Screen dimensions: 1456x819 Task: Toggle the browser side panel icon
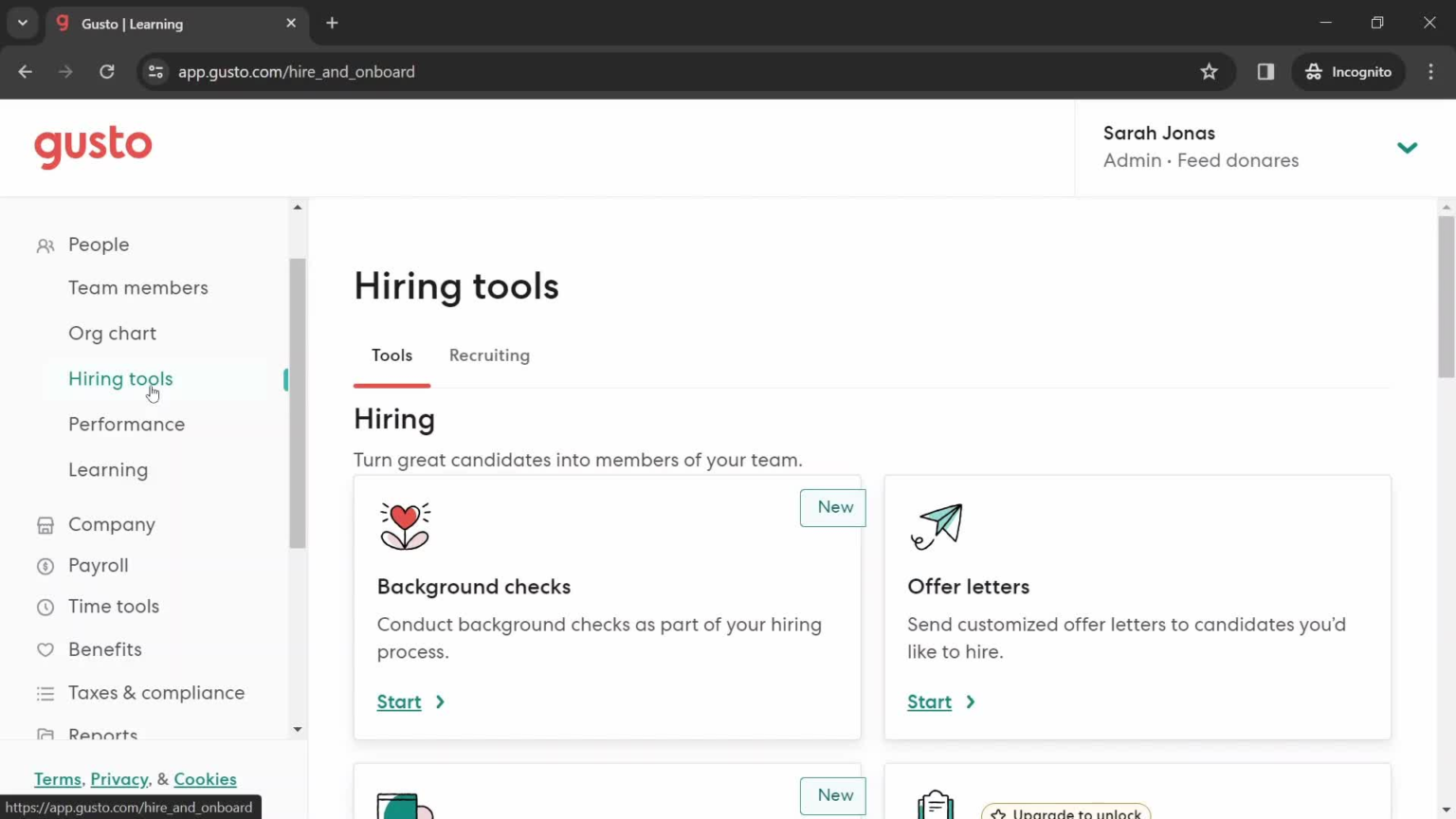pyautogui.click(x=1265, y=71)
